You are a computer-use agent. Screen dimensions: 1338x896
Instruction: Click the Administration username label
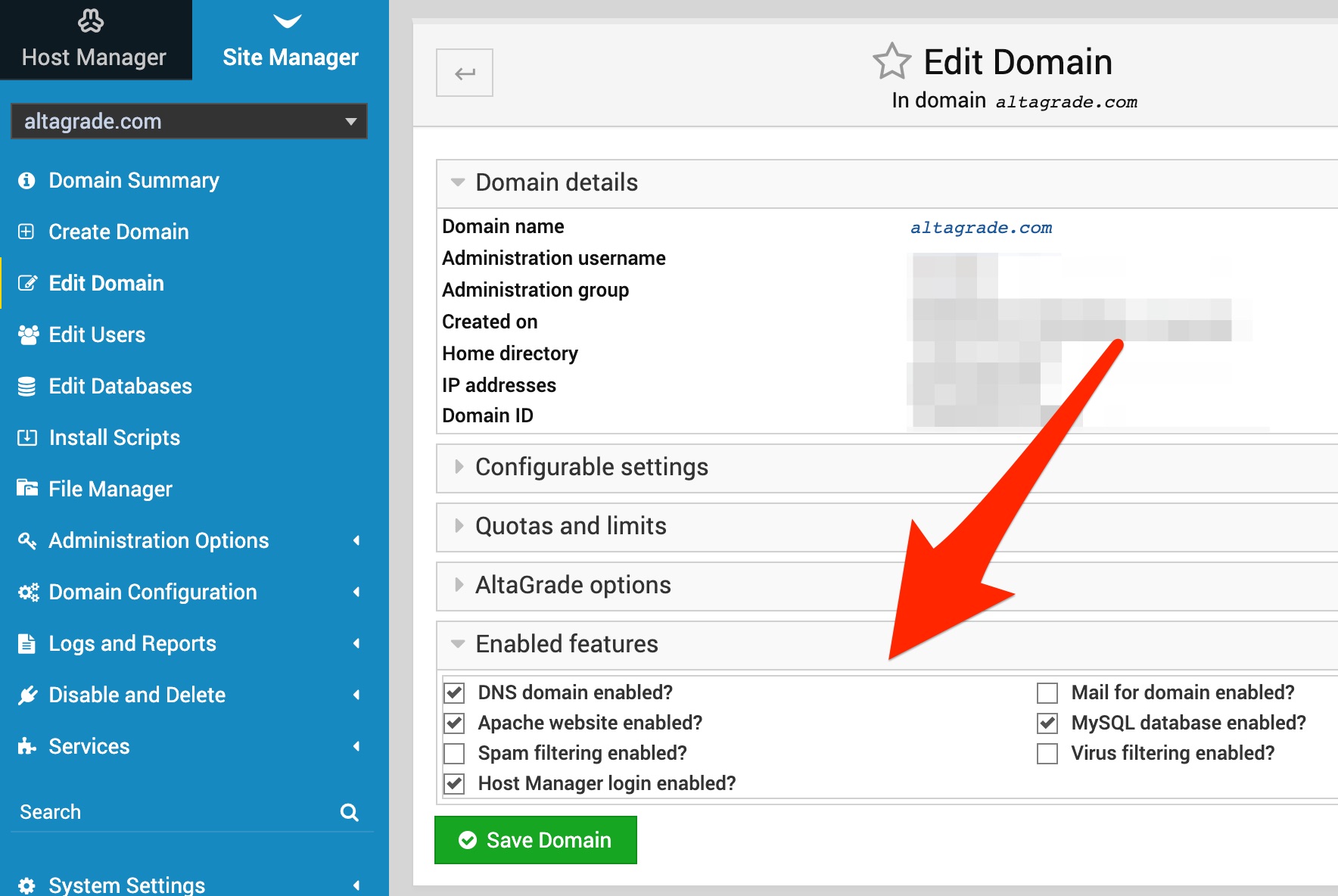click(x=554, y=258)
